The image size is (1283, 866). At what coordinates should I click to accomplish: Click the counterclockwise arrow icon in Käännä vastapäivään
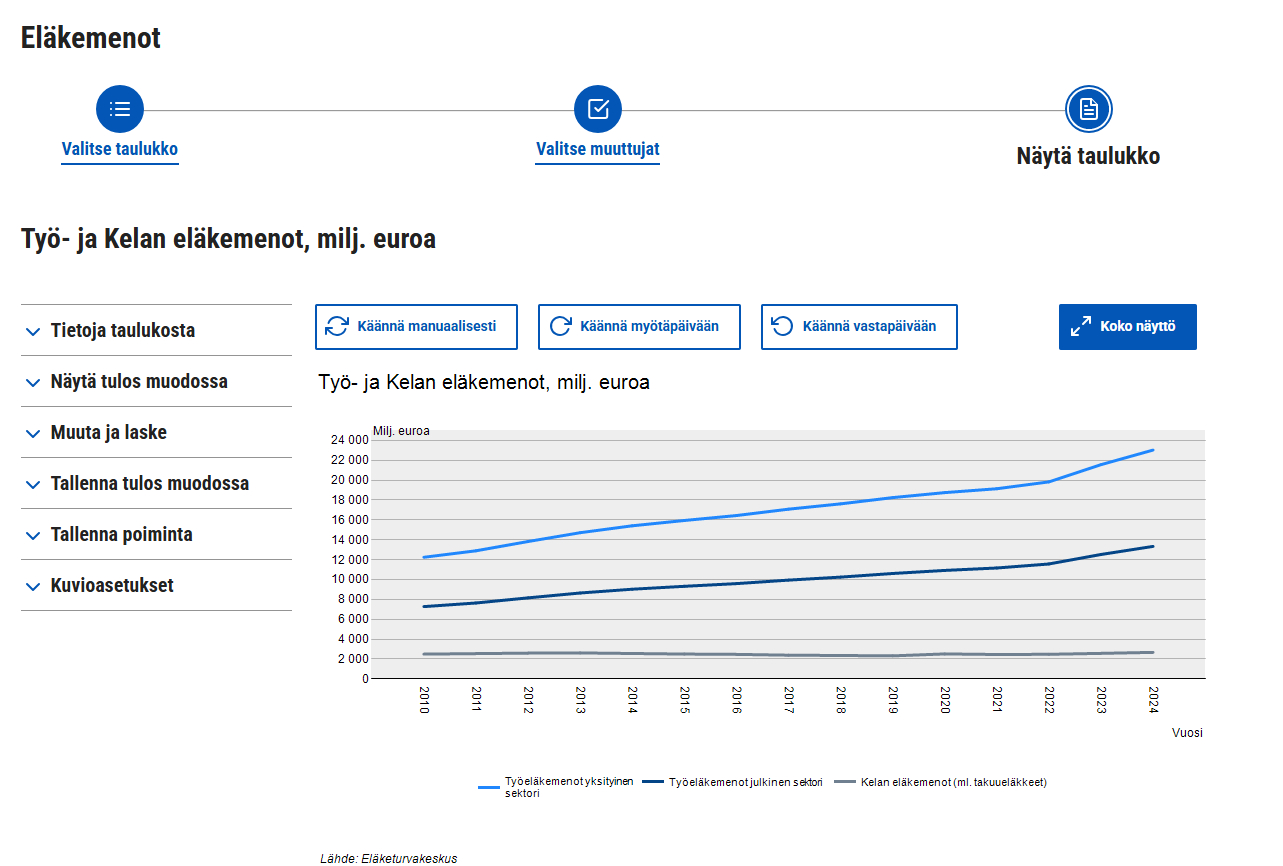783,327
